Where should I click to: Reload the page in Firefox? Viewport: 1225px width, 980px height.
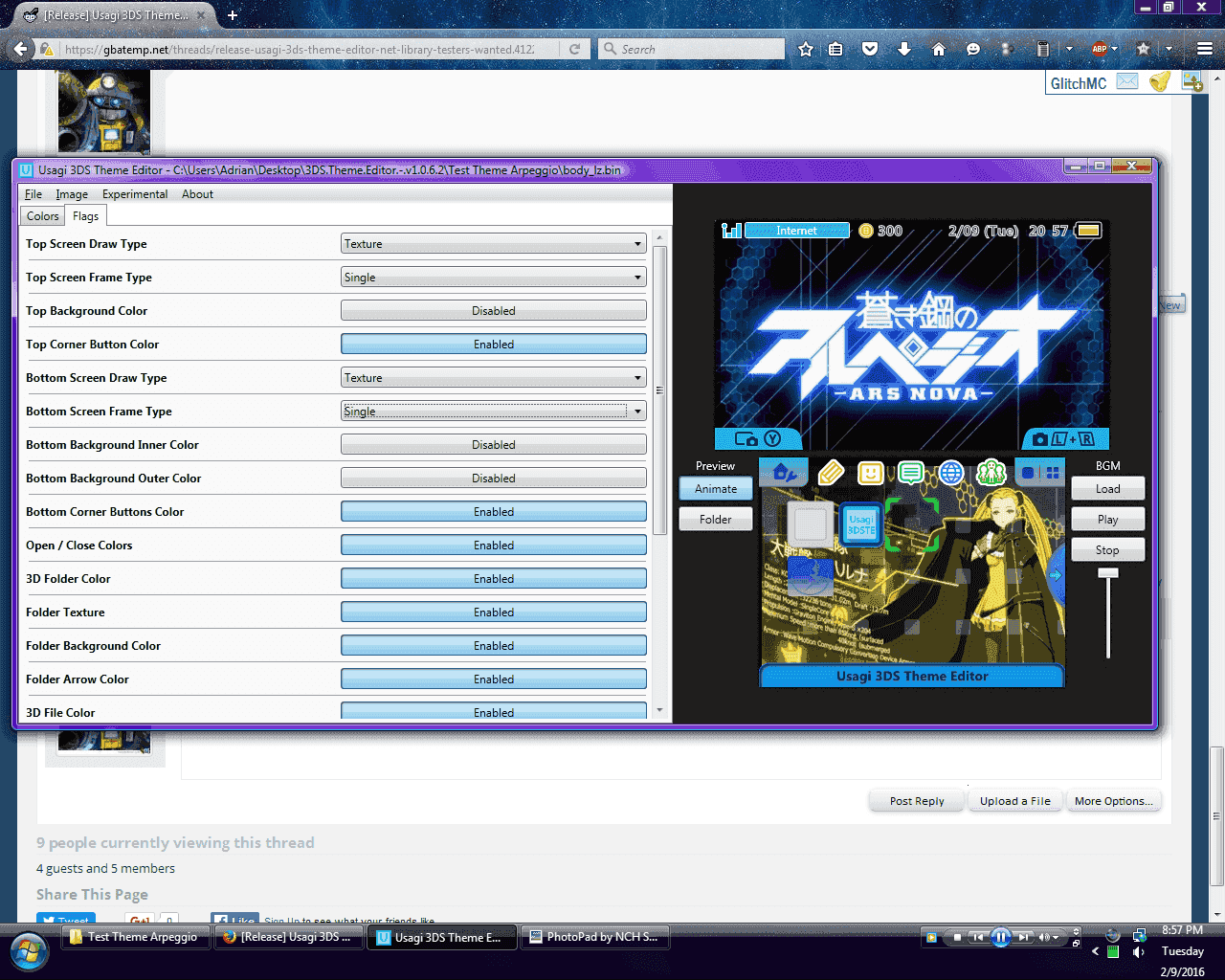[x=574, y=49]
